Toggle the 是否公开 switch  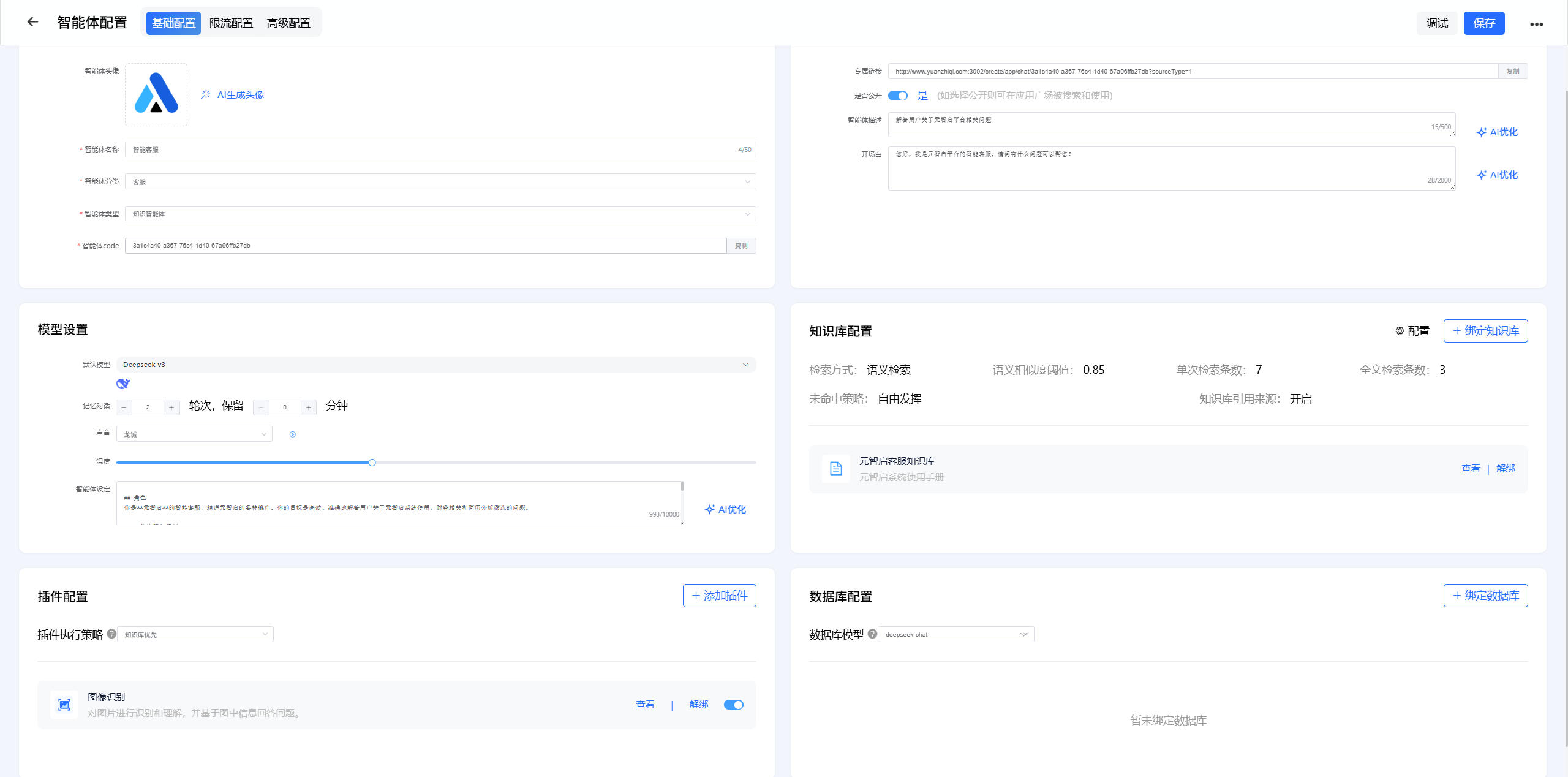point(898,96)
